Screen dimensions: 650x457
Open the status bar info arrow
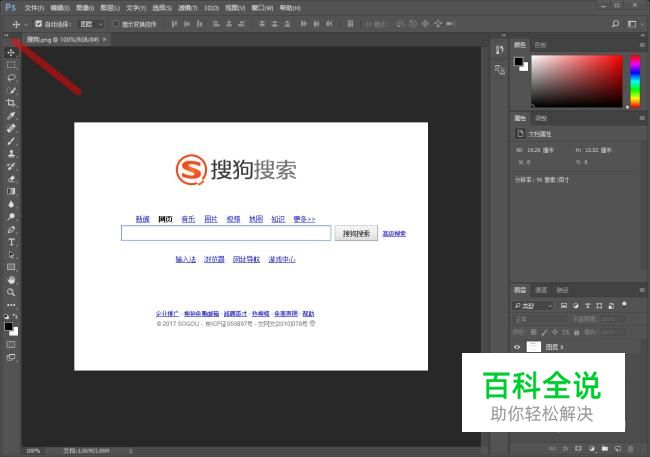[x=131, y=451]
